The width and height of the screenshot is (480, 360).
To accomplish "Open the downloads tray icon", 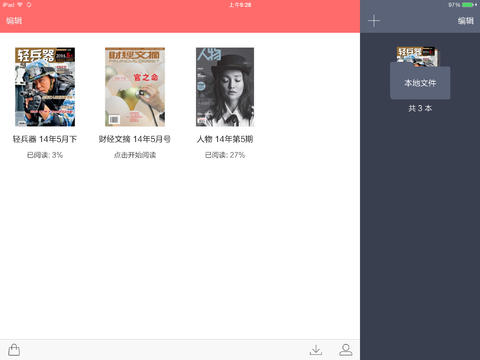I will click(x=316, y=350).
